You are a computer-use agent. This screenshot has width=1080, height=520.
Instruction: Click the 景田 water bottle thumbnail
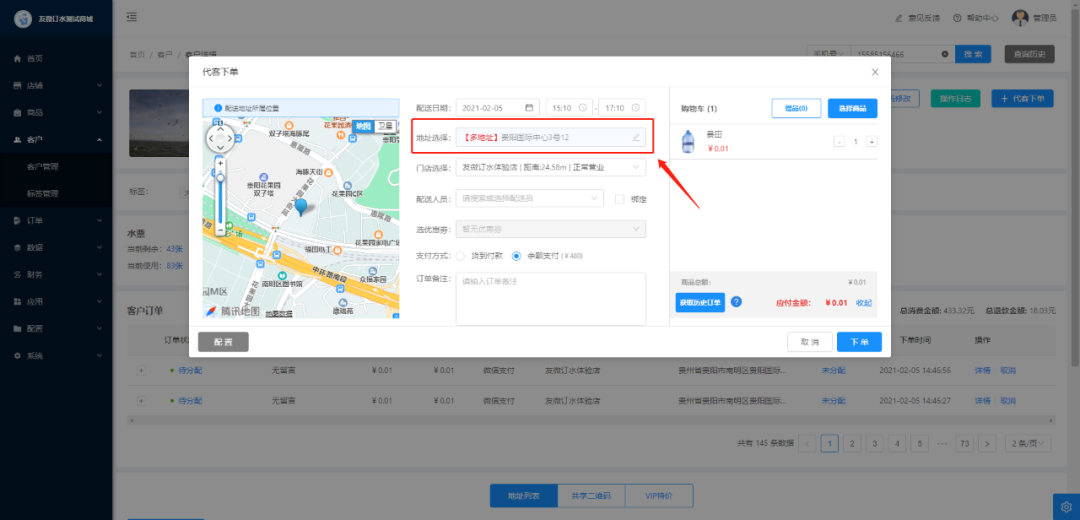coord(688,142)
